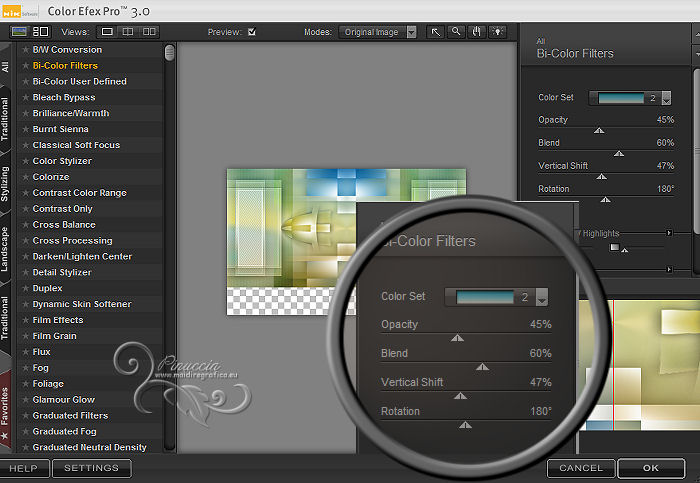Open the Color Set dropdown arrow
This screenshot has height=483, width=700.
click(666, 98)
